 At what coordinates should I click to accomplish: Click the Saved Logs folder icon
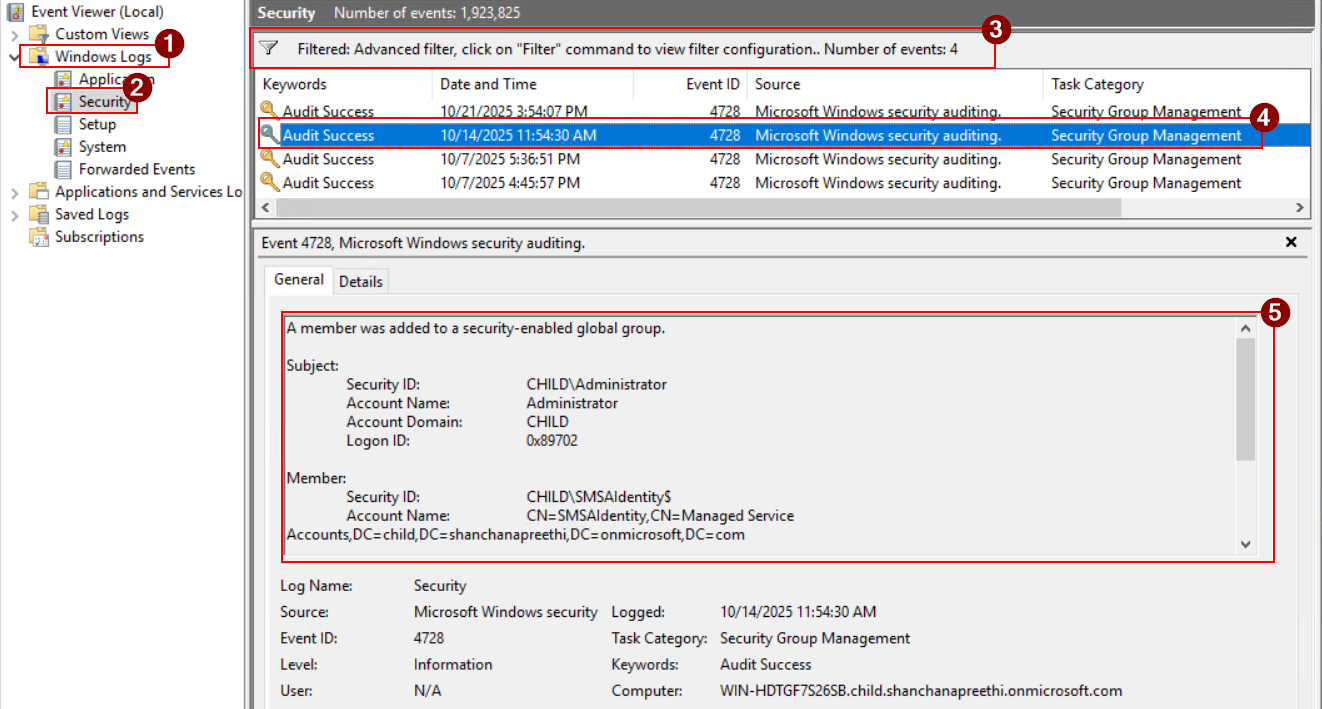[40, 213]
